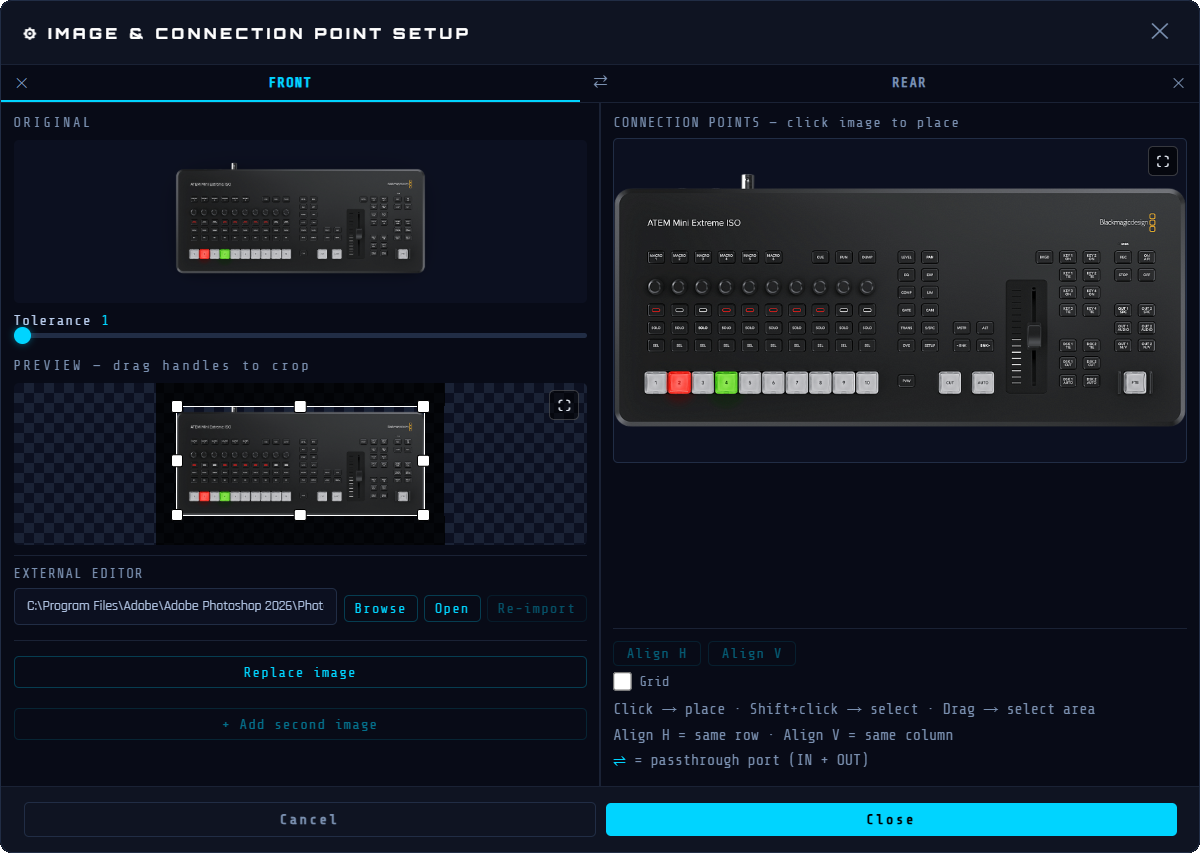
Task: Click the 'CONNECTION POINTS – click image to place' heading
Action: tap(786, 122)
